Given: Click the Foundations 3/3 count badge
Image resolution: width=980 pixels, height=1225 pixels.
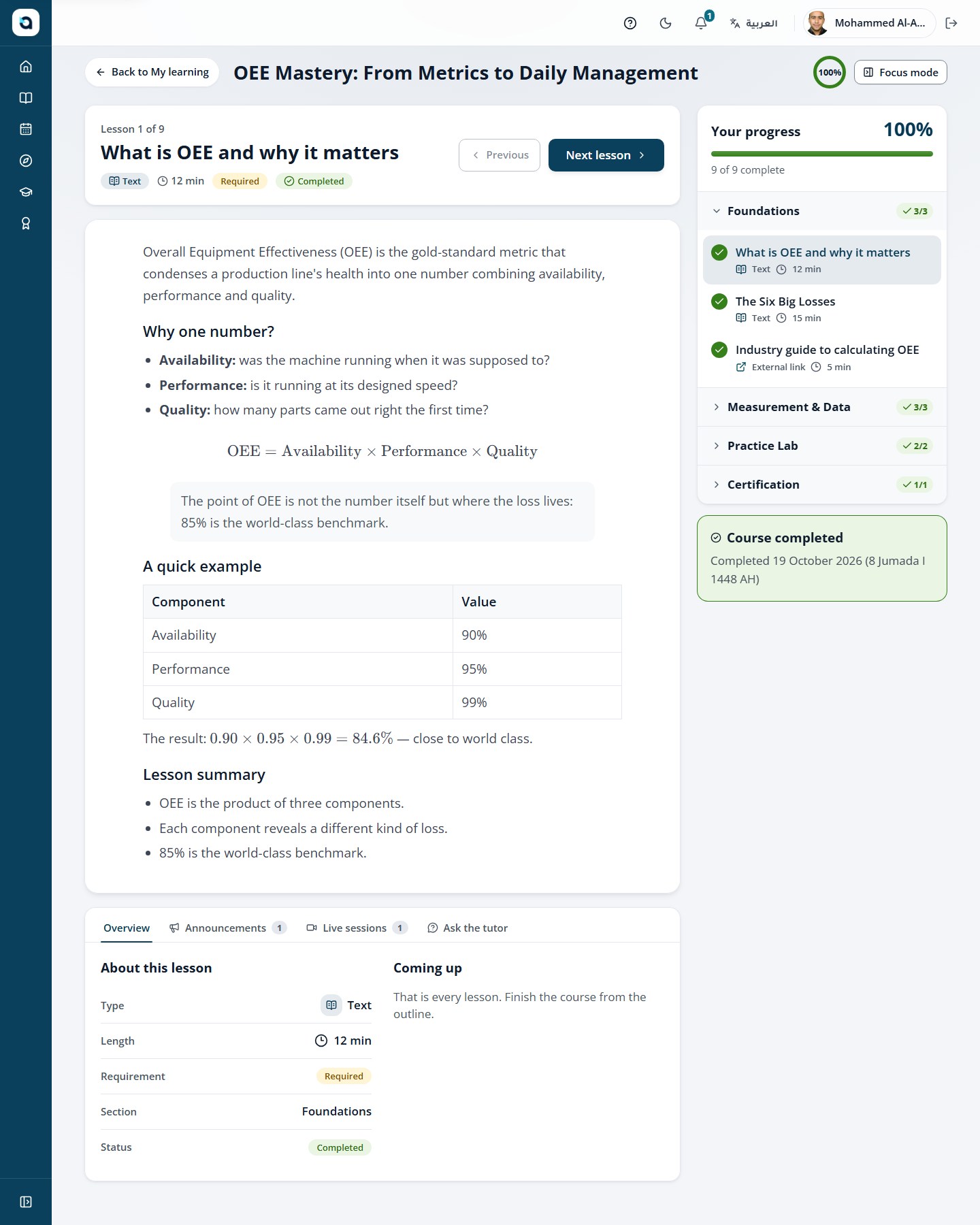Looking at the screenshot, I should (915, 211).
